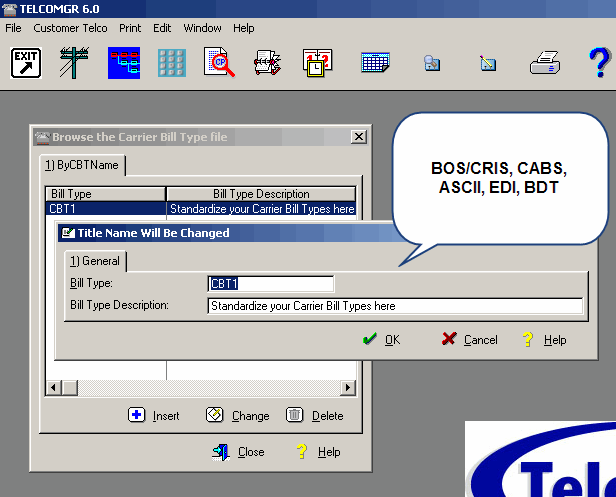Click the Bill Type input field
This screenshot has height=497, width=616.
[x=271, y=284]
